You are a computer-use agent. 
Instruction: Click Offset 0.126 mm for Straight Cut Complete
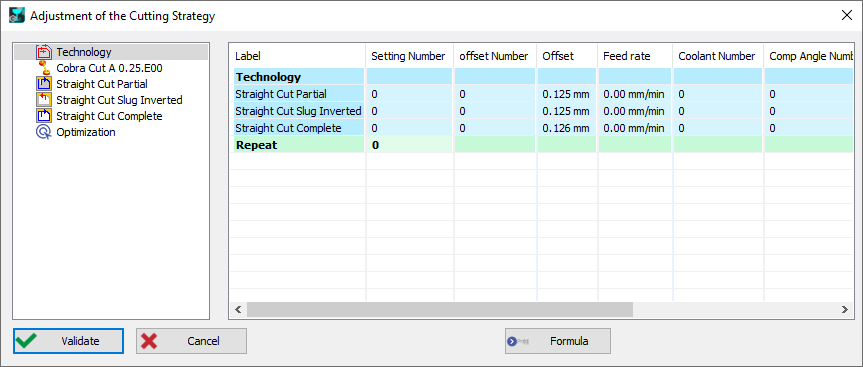click(567, 128)
